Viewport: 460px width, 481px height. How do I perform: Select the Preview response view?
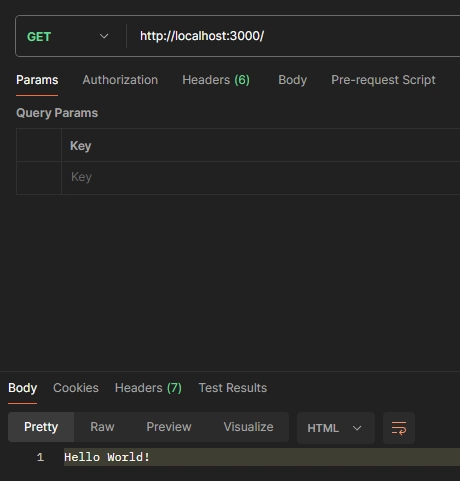click(x=169, y=427)
